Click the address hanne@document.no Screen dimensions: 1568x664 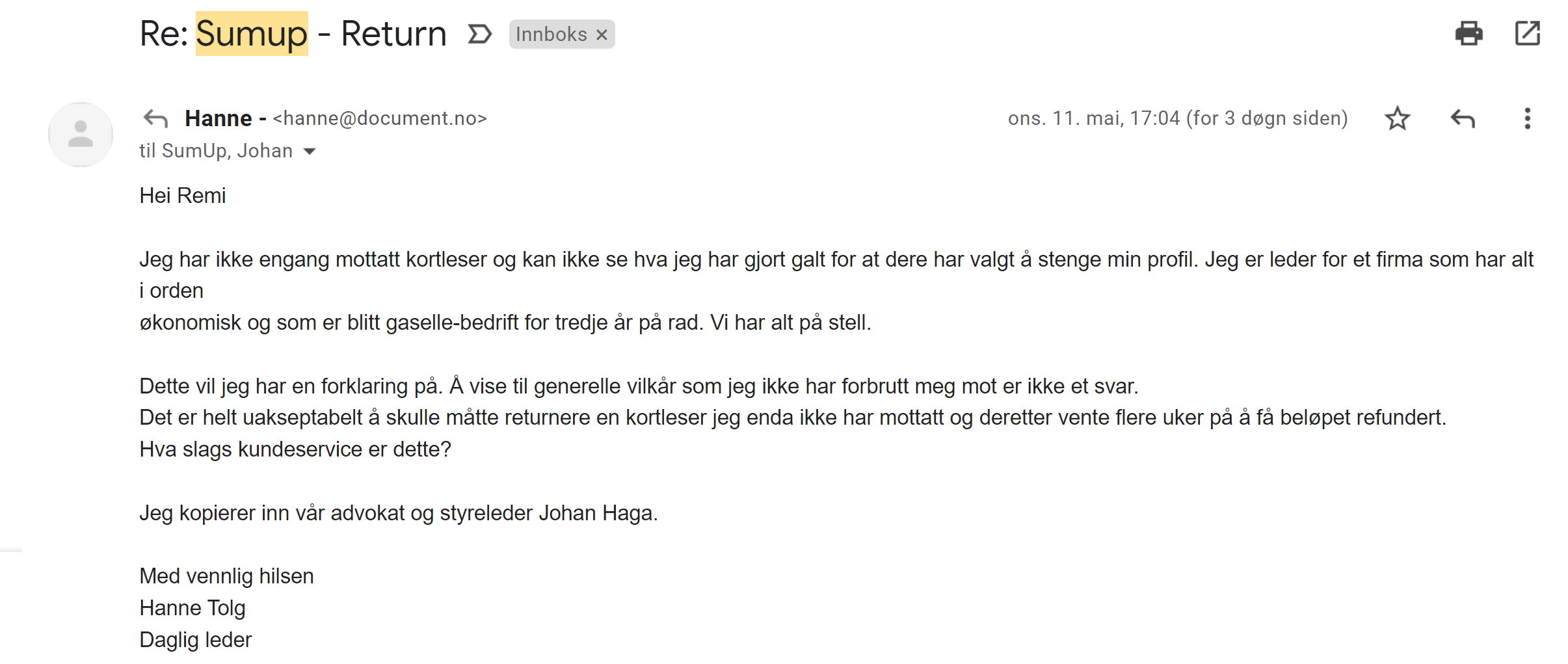(380, 118)
